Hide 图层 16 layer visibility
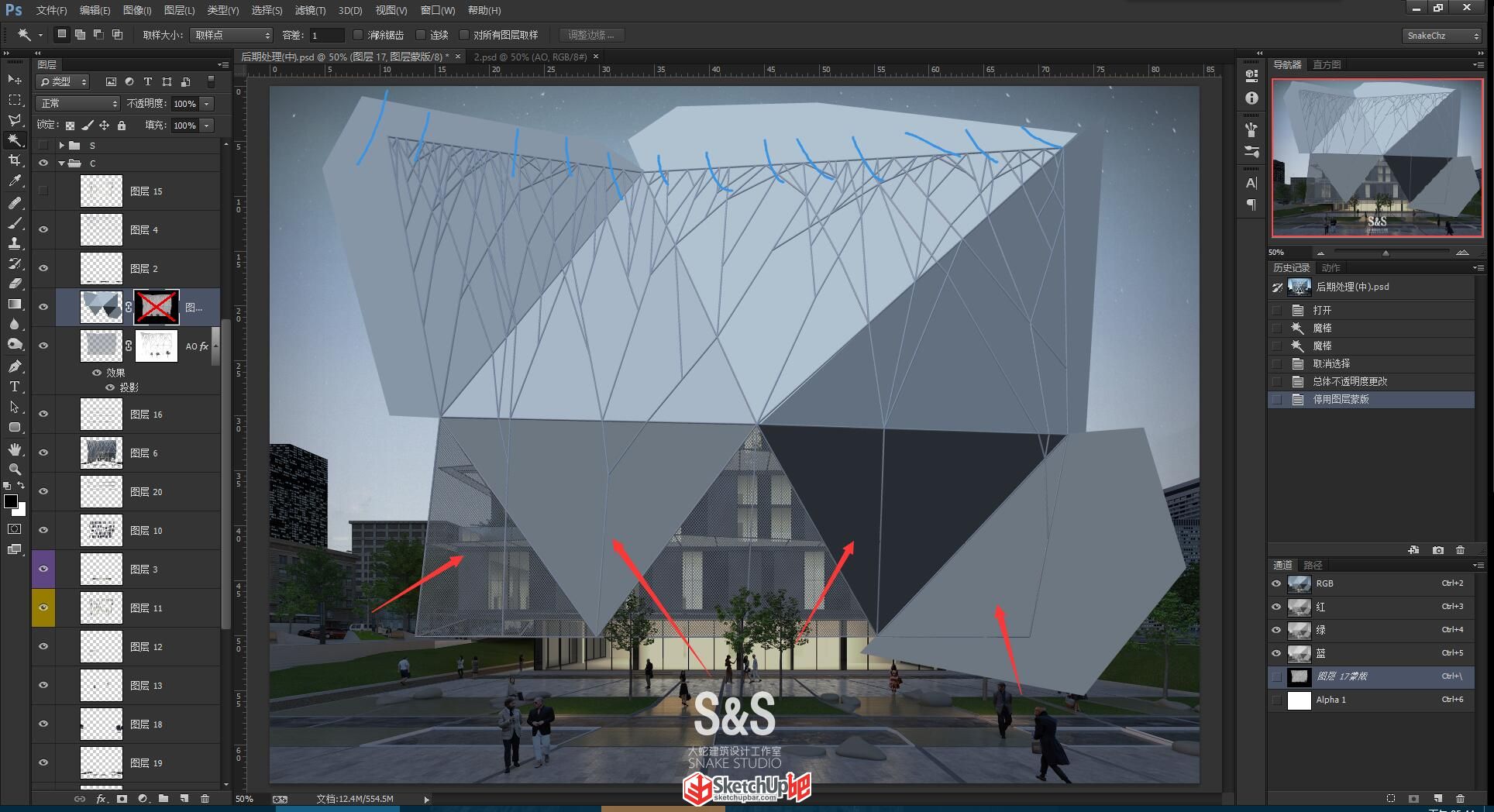This screenshot has width=1494, height=812. click(x=43, y=414)
